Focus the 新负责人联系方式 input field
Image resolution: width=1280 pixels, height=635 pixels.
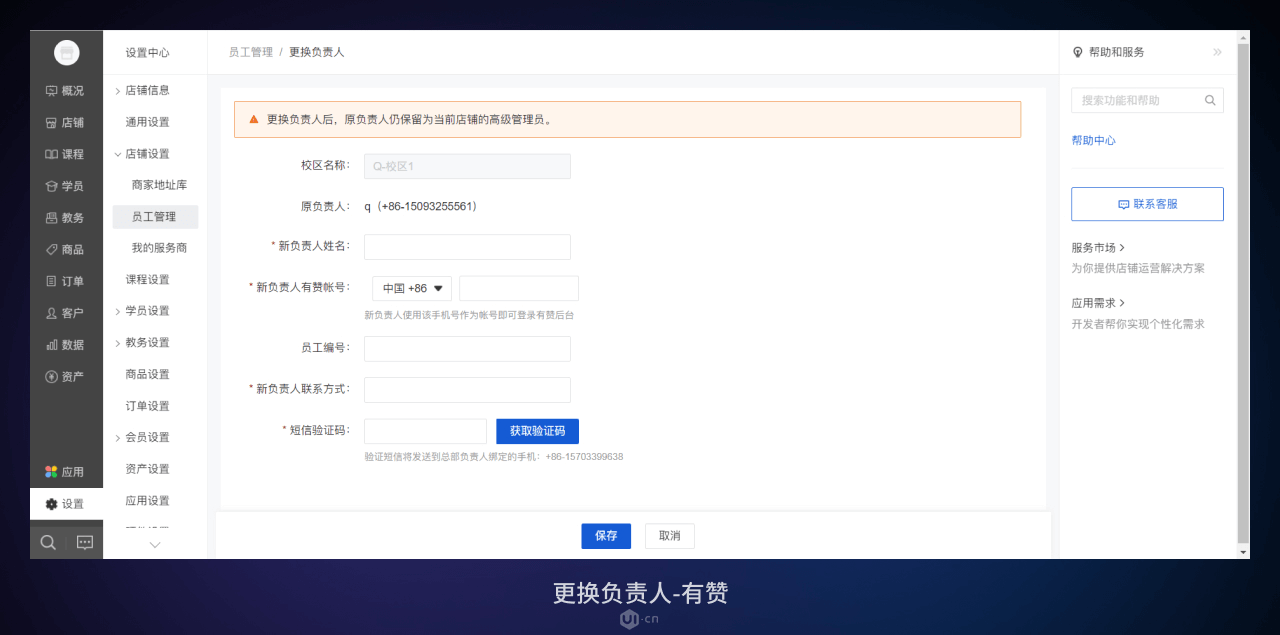pos(467,390)
